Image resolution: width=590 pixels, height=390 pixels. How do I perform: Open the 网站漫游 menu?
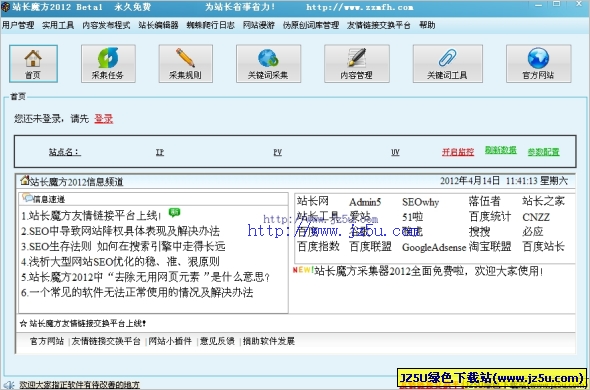pos(259,25)
